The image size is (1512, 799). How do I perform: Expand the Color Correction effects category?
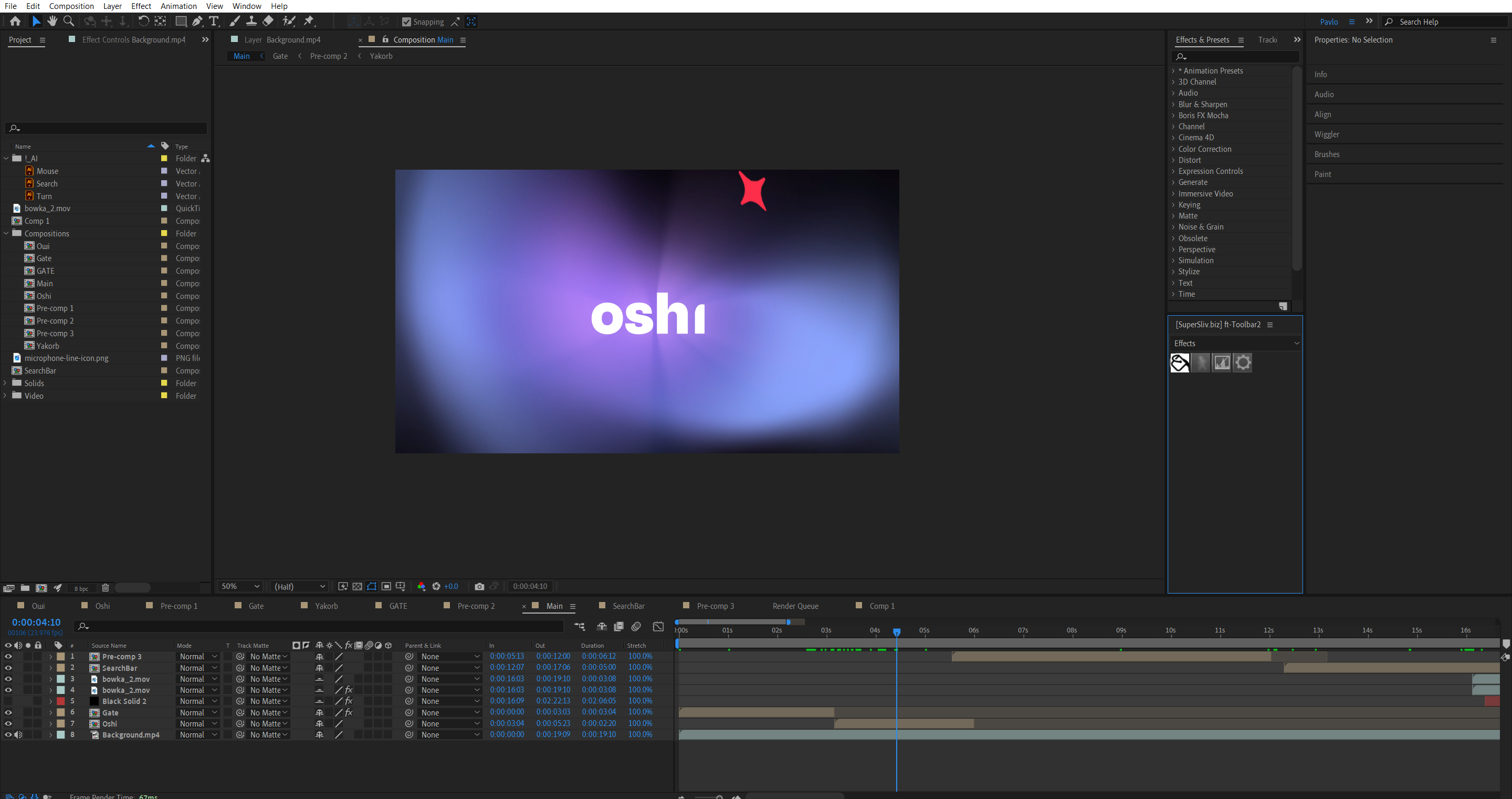(x=1173, y=149)
